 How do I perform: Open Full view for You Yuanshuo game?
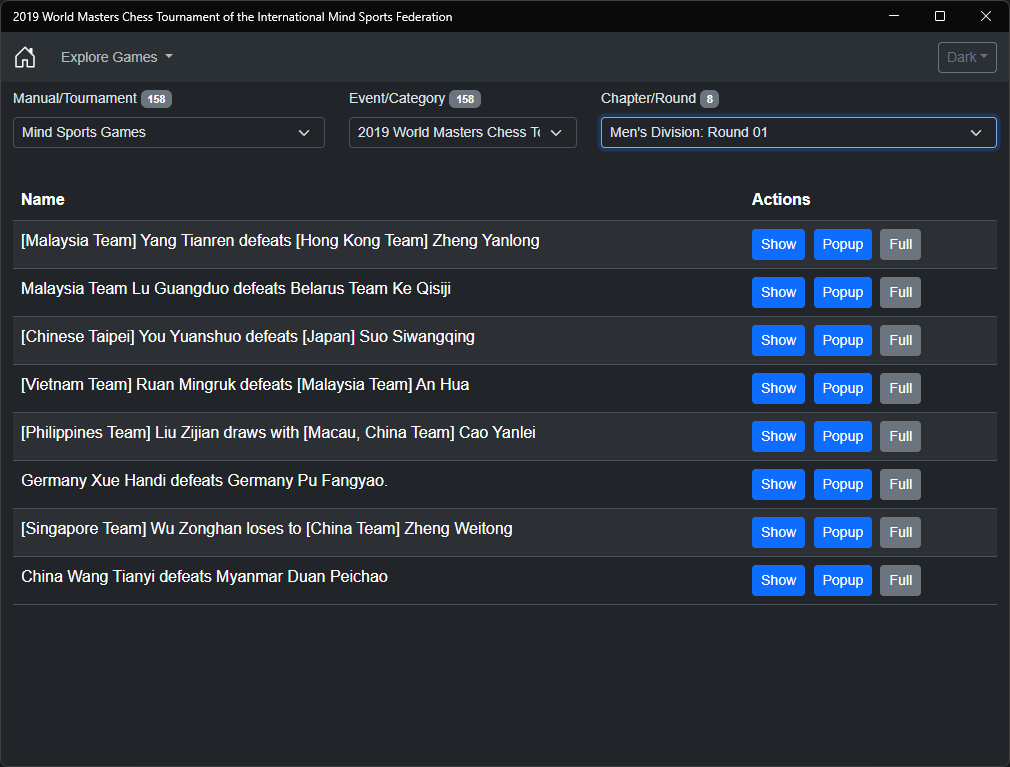tap(900, 341)
